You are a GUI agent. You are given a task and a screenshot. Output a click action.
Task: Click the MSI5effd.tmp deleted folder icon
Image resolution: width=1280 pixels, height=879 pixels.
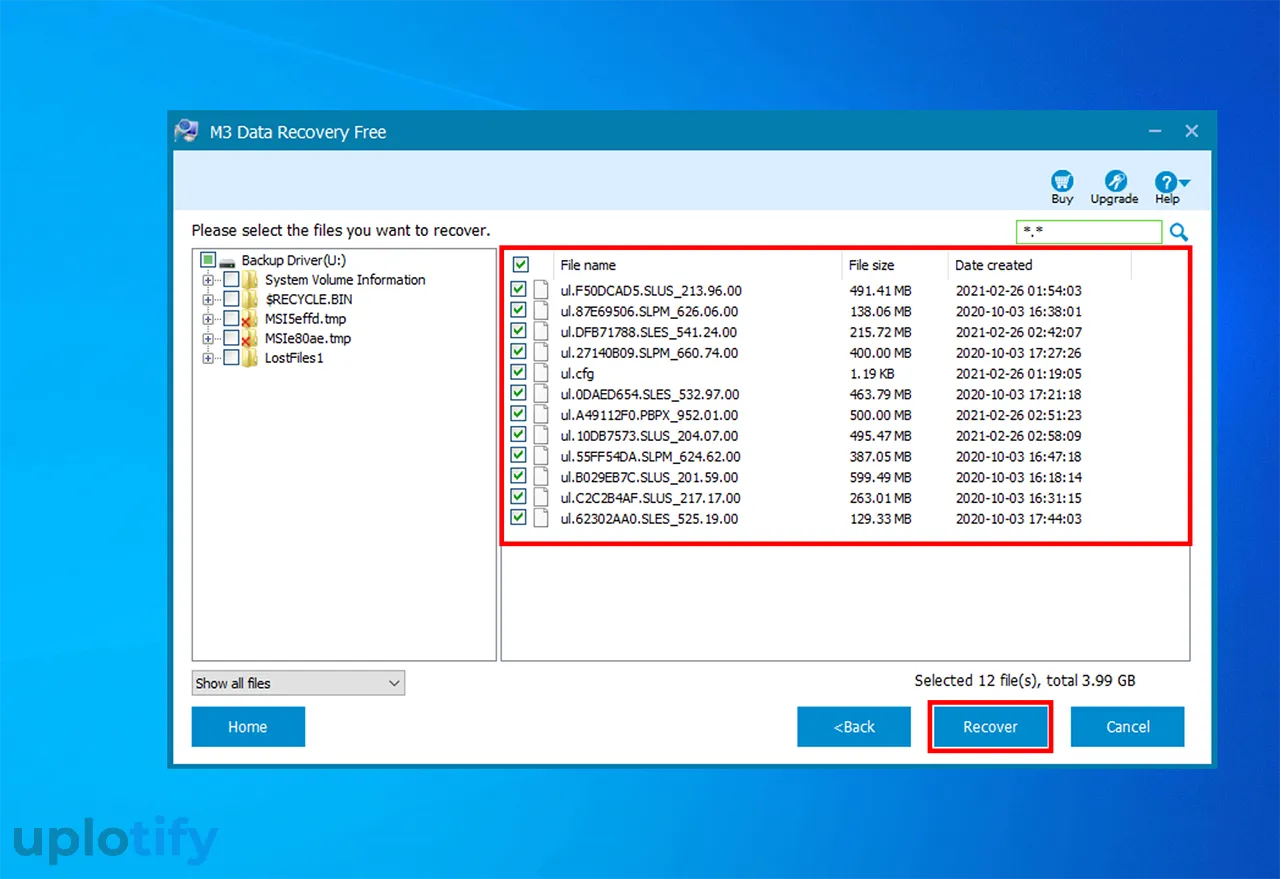coord(250,319)
